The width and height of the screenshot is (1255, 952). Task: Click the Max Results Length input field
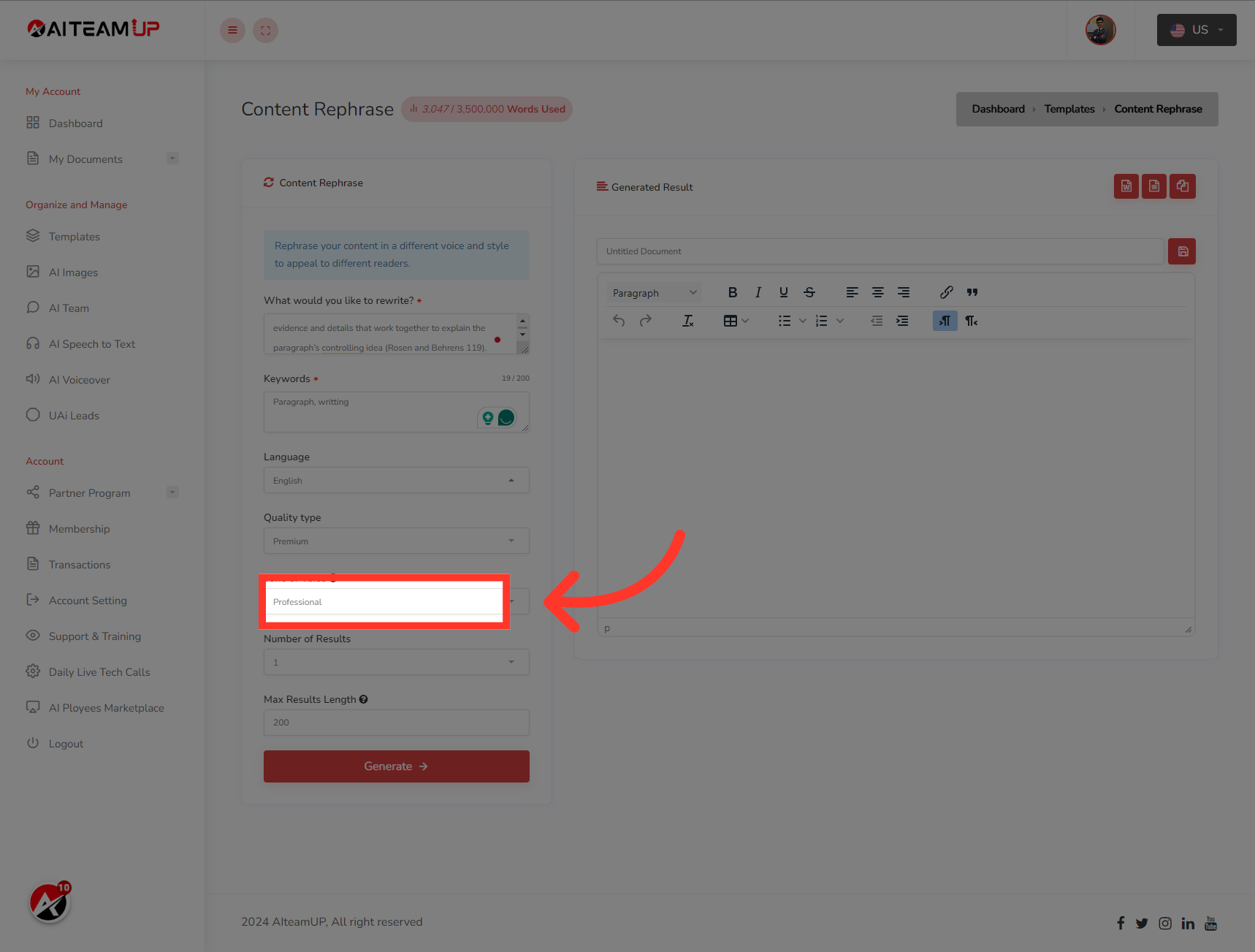point(397,723)
